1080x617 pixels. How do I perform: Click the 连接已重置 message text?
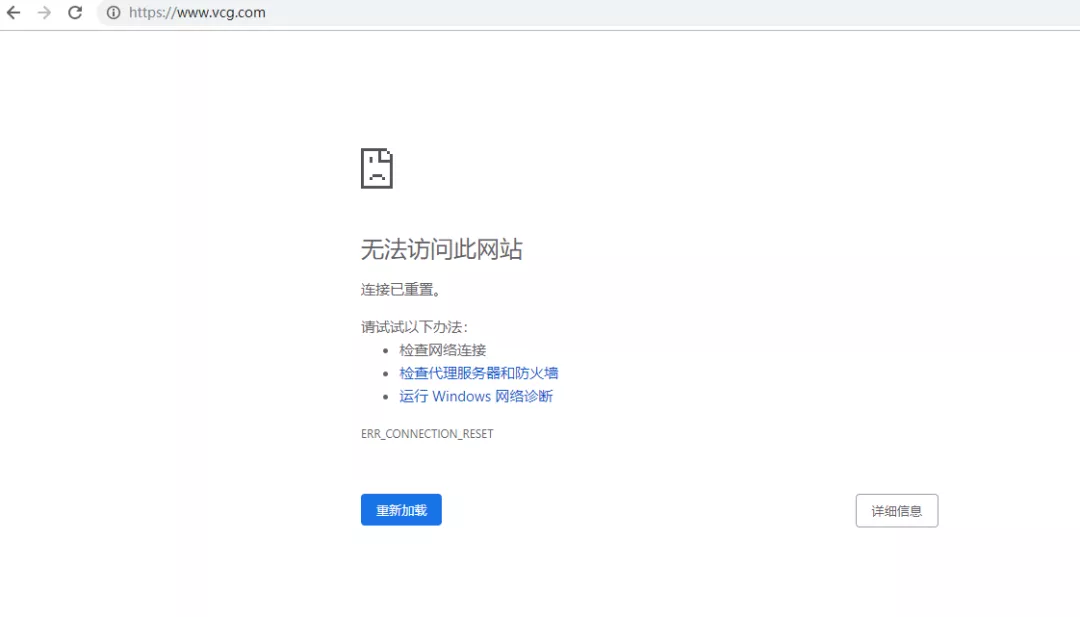point(401,290)
